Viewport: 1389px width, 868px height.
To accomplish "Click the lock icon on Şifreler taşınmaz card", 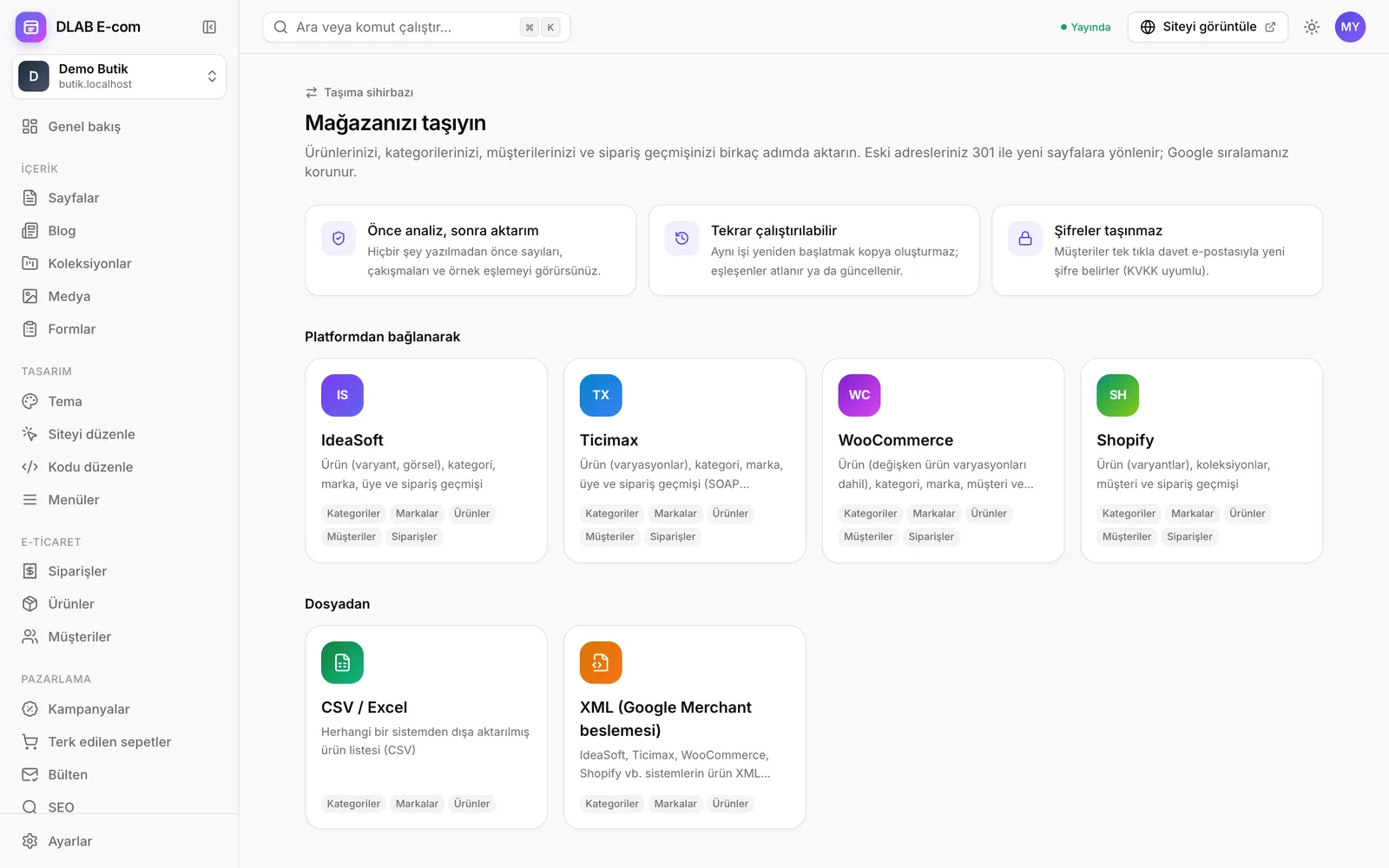I will click(1025, 238).
